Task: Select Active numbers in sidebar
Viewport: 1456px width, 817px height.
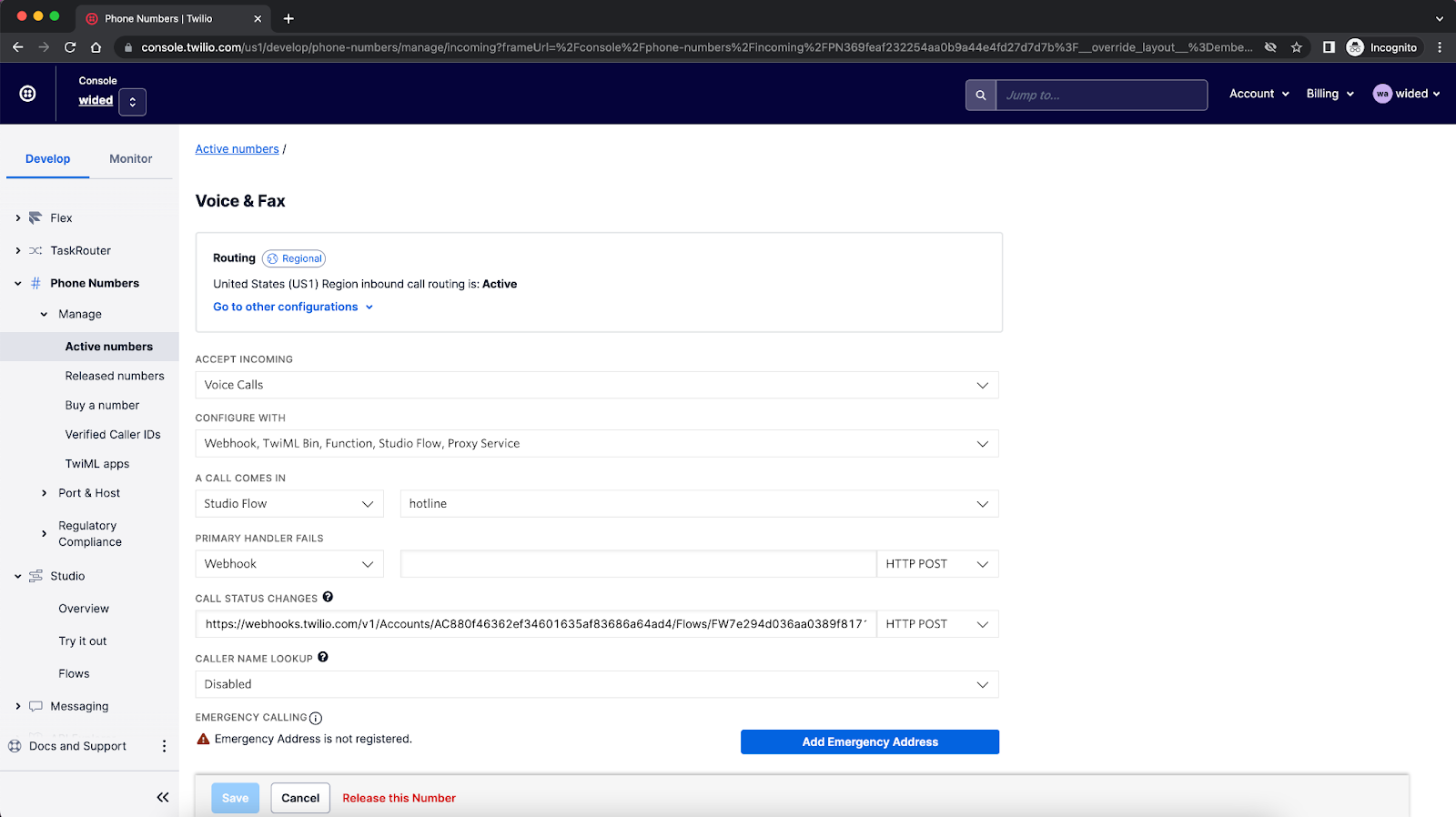Action: point(109,347)
